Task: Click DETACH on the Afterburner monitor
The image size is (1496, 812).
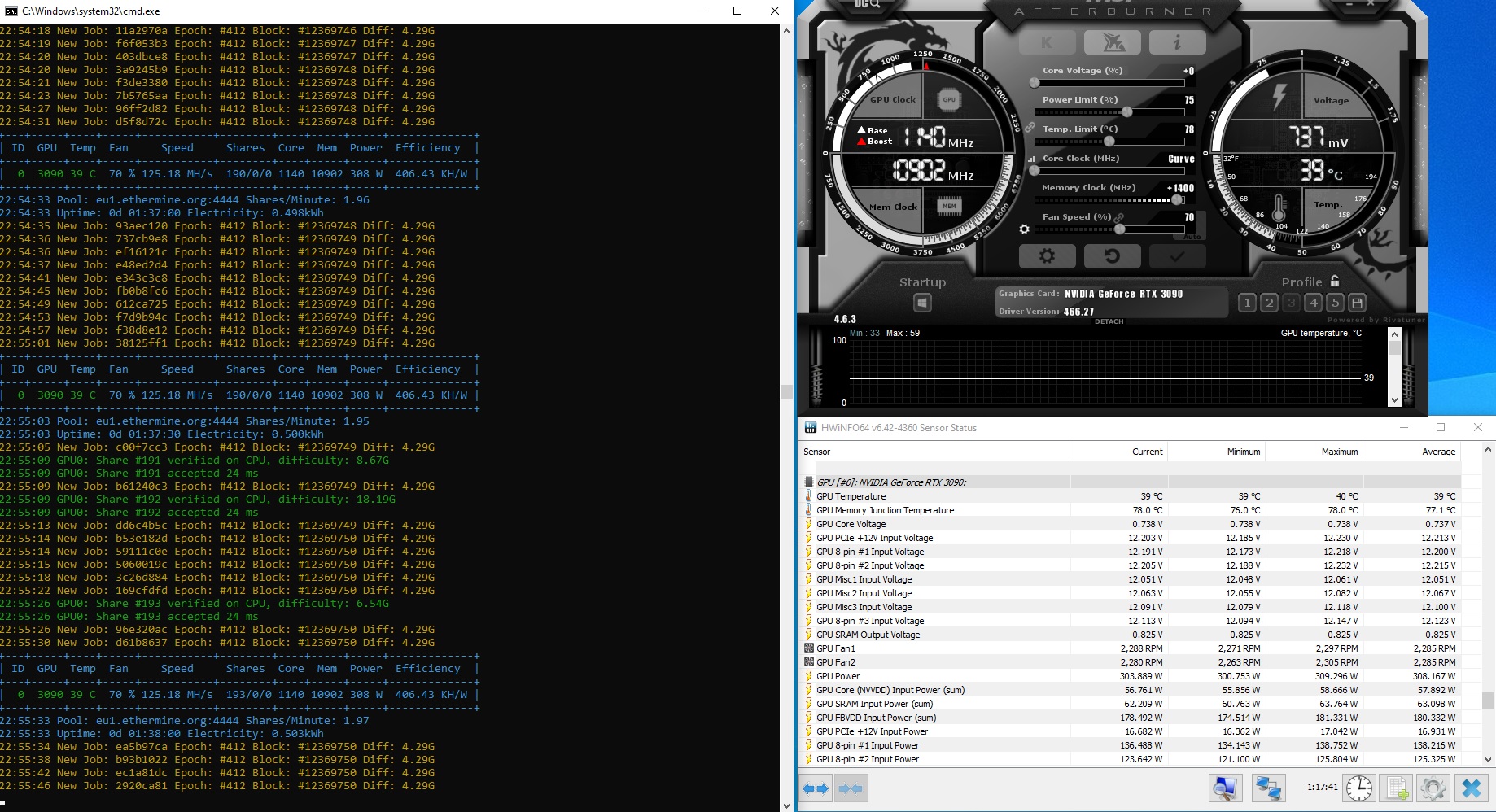Action: pyautogui.click(x=1109, y=321)
